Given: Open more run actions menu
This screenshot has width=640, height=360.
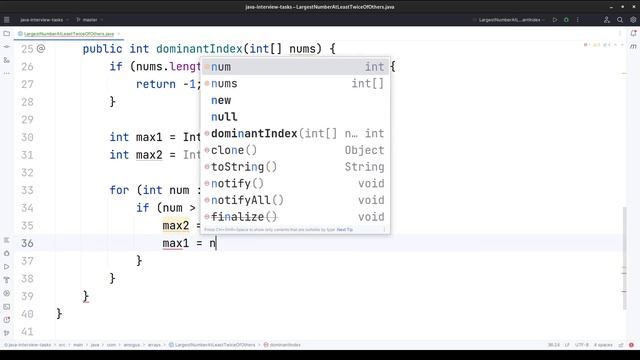Looking at the screenshot, I should click(x=578, y=20).
